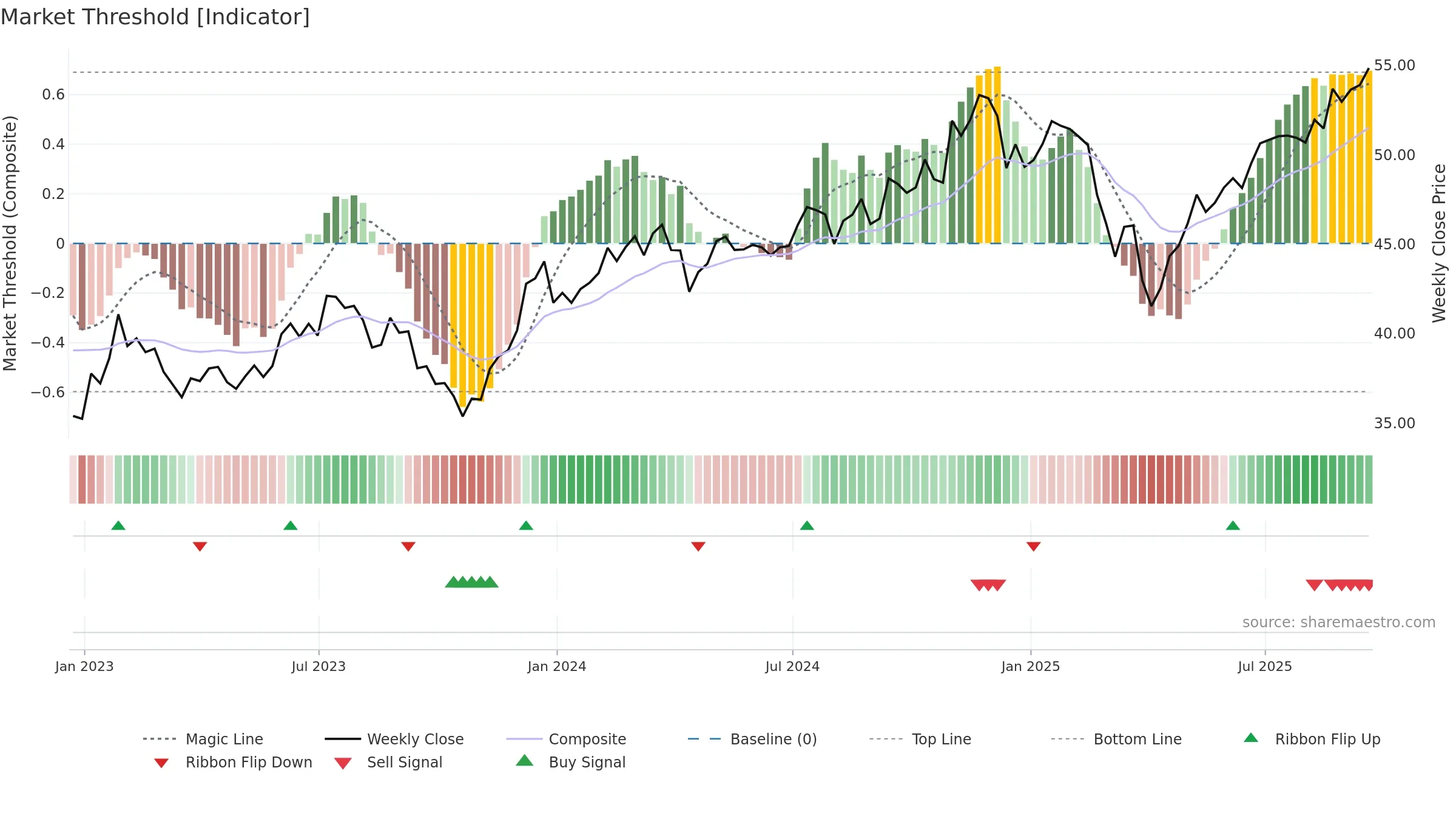Image resolution: width=1456 pixels, height=819 pixels.
Task: Click the ribbon flip down marker around April 2023
Action: (200, 547)
